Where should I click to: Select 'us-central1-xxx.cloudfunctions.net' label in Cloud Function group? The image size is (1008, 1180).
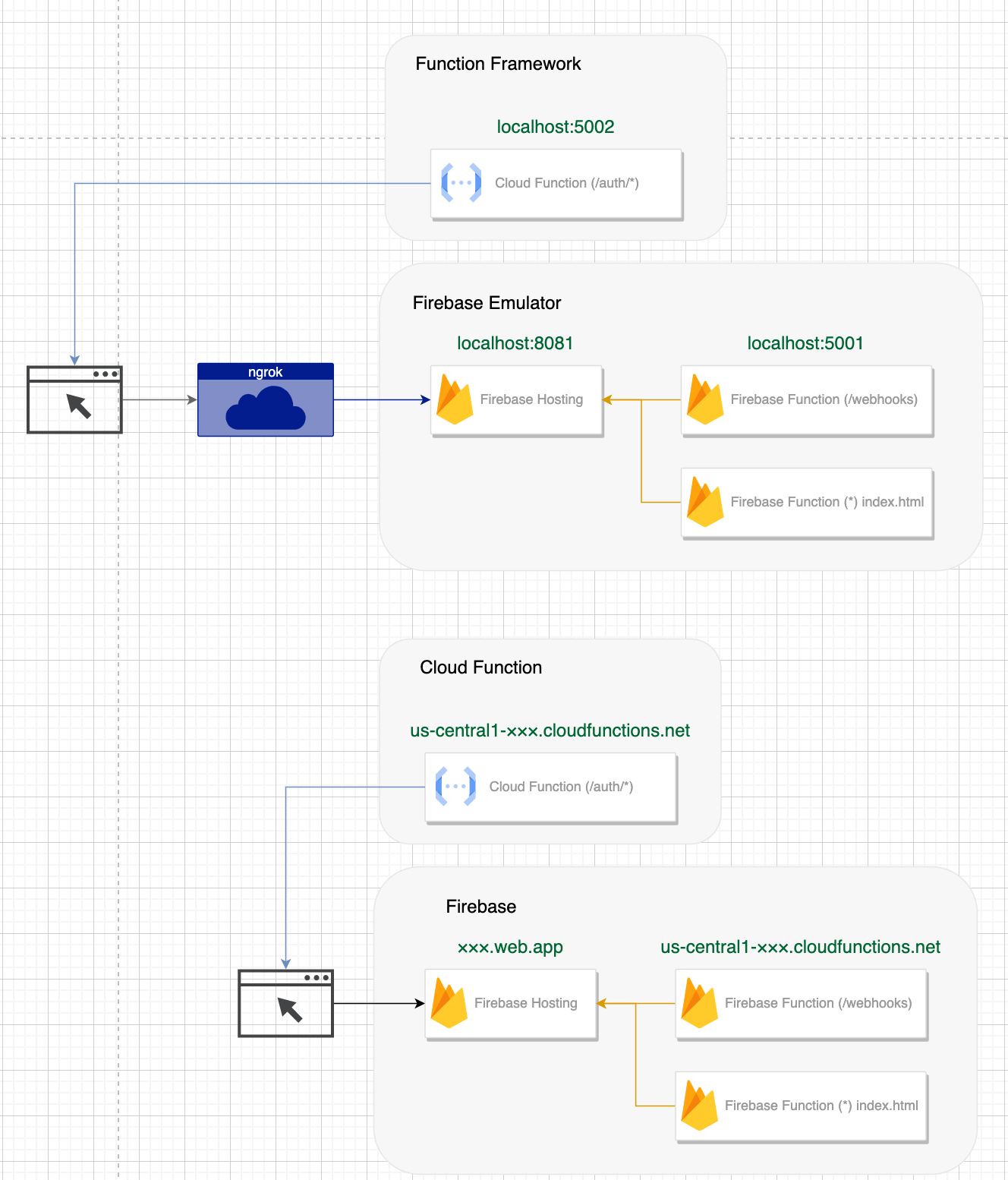coord(550,730)
